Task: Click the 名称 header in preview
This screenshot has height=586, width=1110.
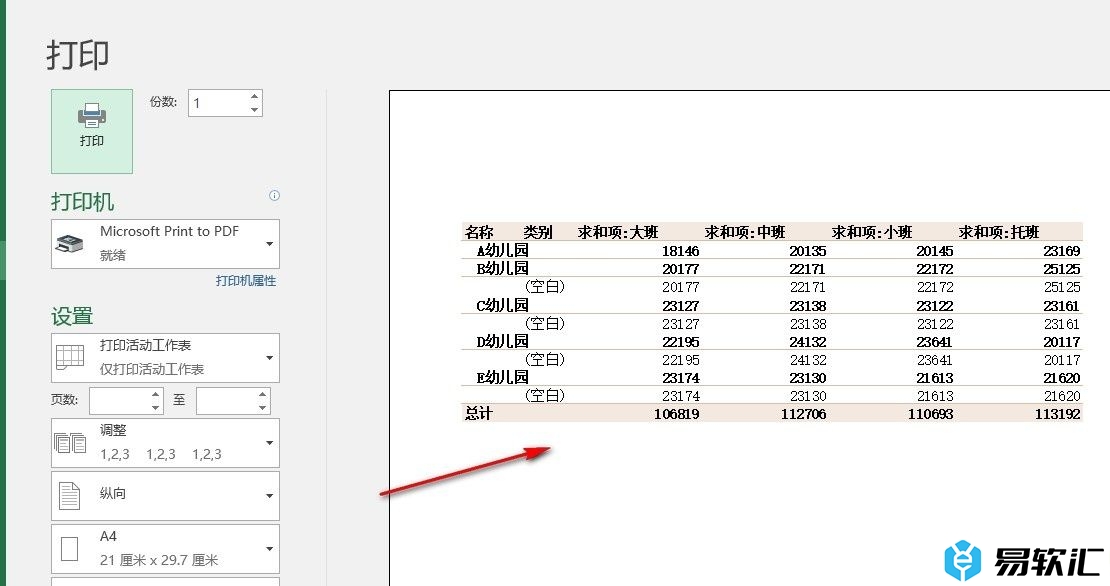Action: click(479, 231)
